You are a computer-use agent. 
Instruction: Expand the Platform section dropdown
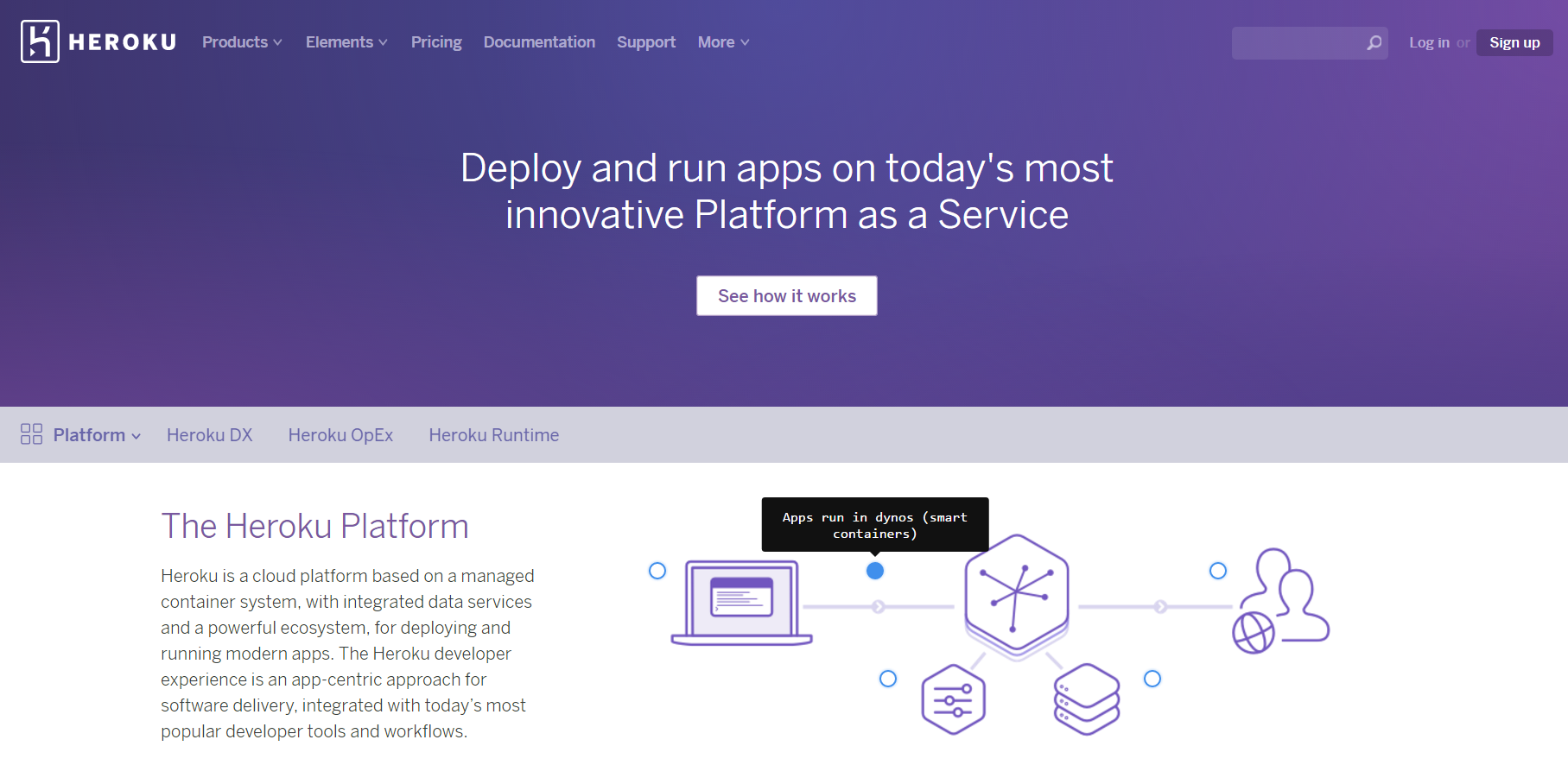point(97,435)
